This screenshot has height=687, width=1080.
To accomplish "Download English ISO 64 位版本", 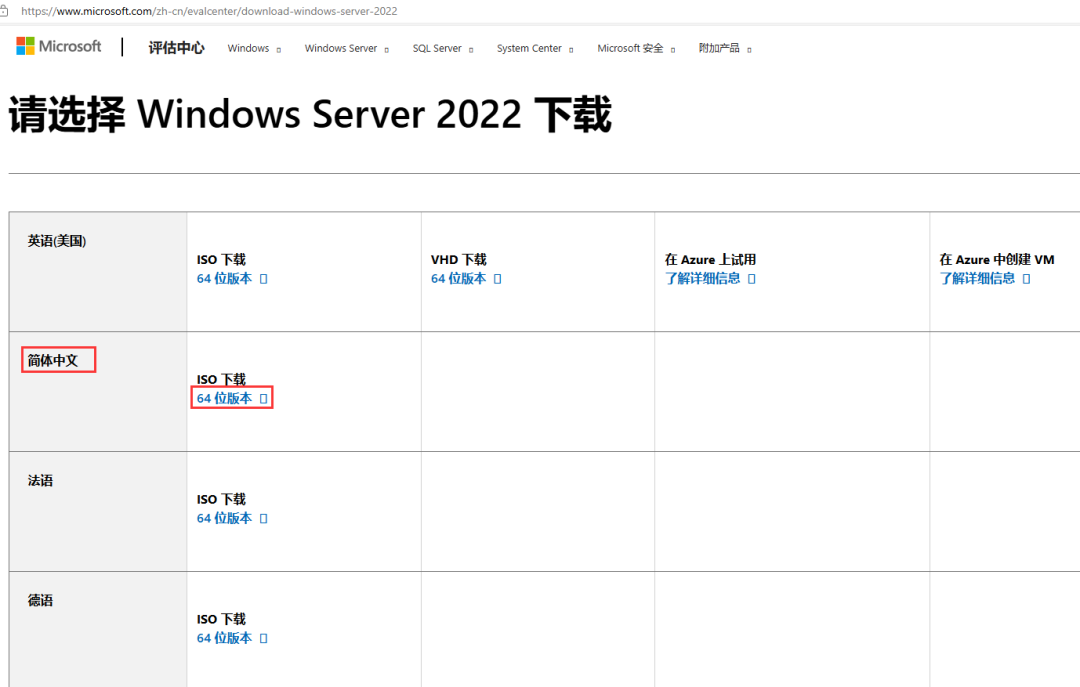I will pyautogui.click(x=232, y=278).
